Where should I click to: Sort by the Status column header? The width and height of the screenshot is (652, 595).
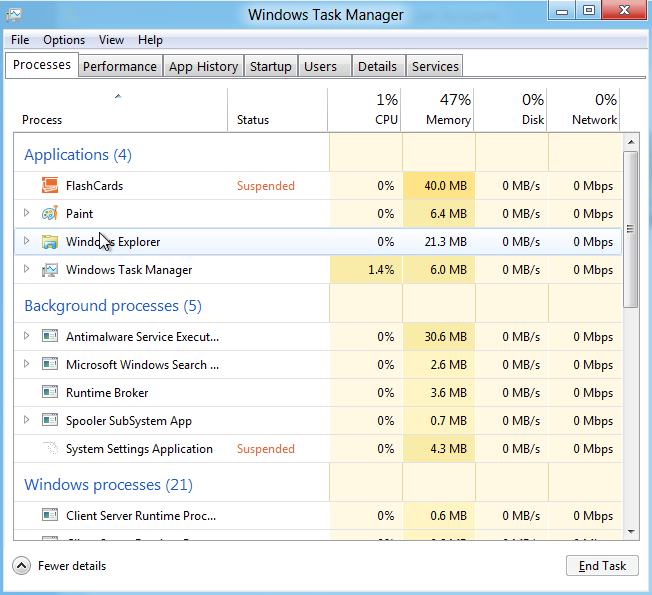[277, 110]
